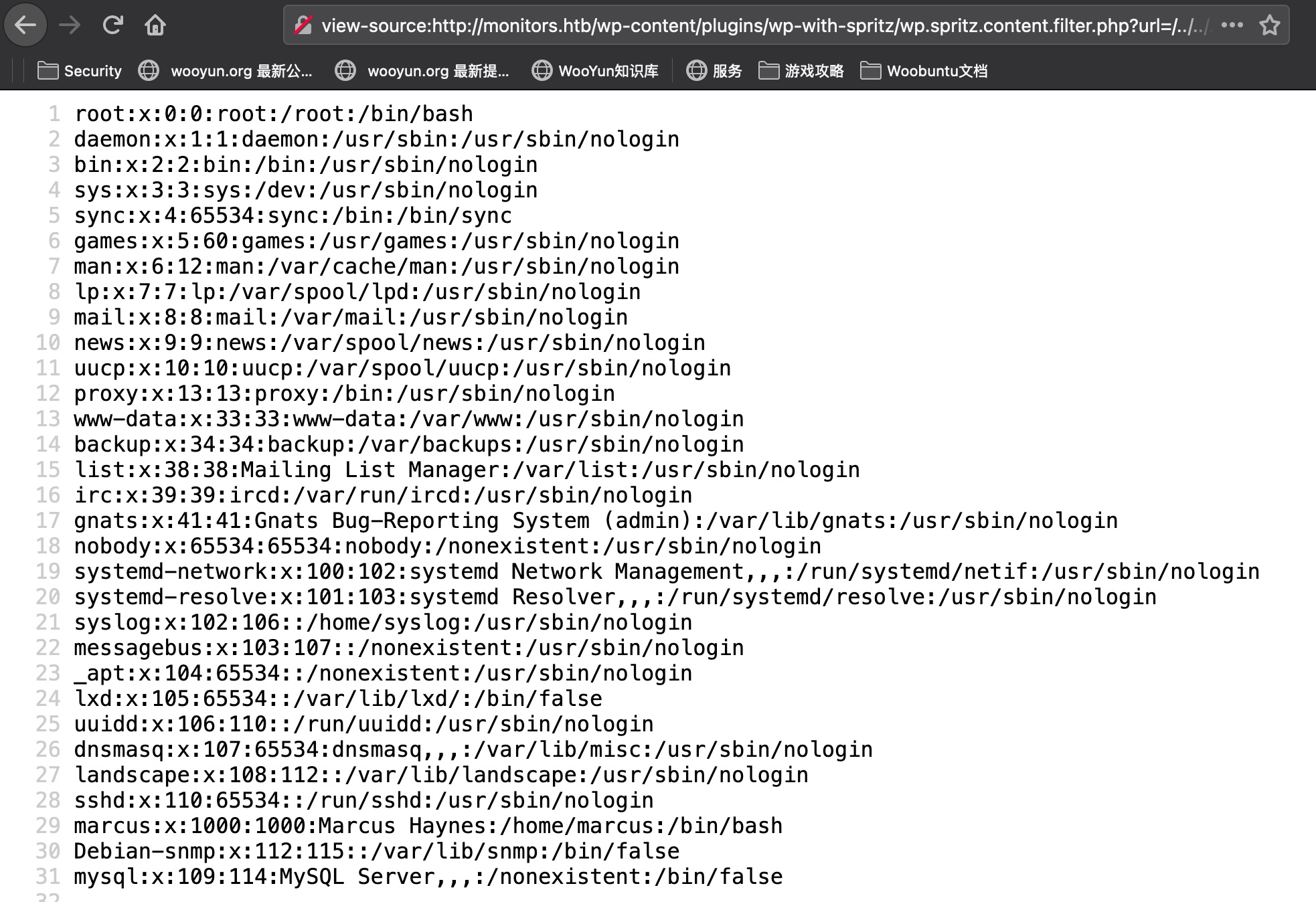Click the forward navigation arrow

[x=70, y=25]
